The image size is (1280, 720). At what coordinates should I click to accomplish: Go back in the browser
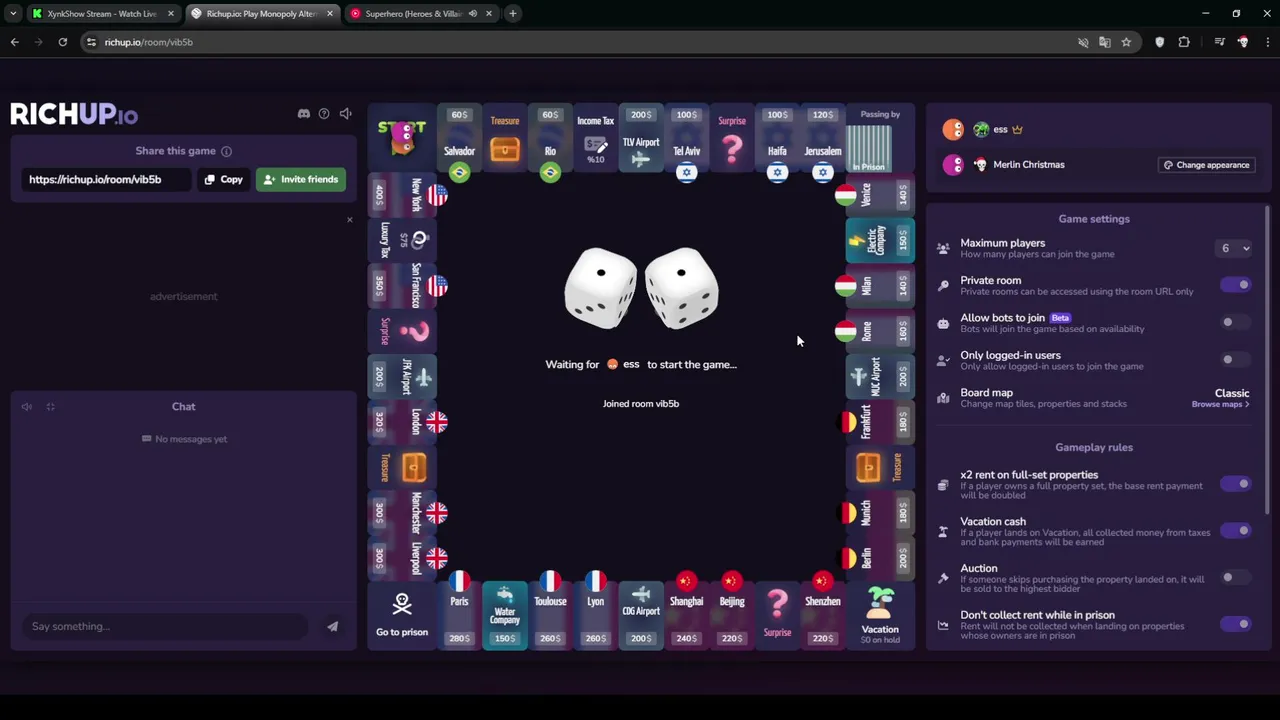click(x=14, y=42)
